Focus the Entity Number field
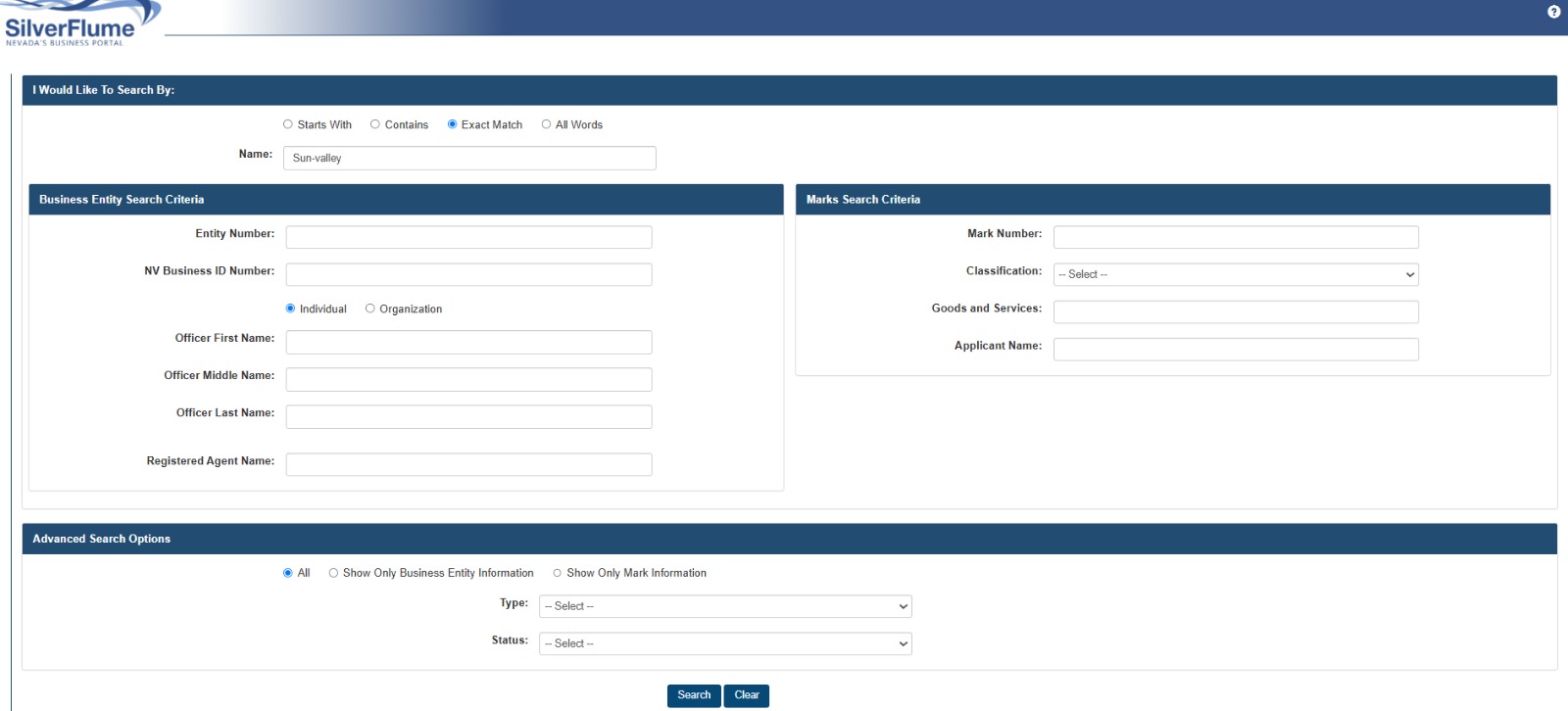This screenshot has width=1568, height=711. point(469,237)
